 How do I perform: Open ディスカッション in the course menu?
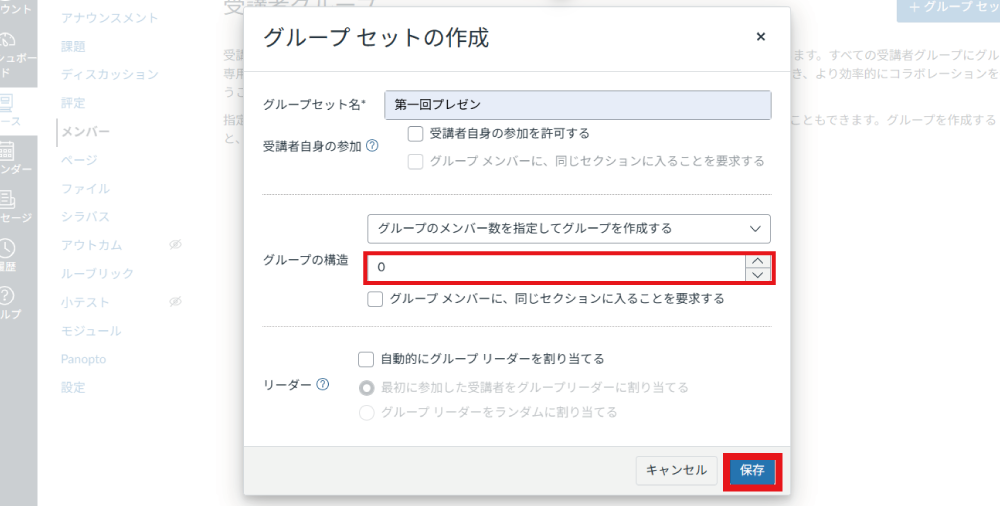[109, 75]
